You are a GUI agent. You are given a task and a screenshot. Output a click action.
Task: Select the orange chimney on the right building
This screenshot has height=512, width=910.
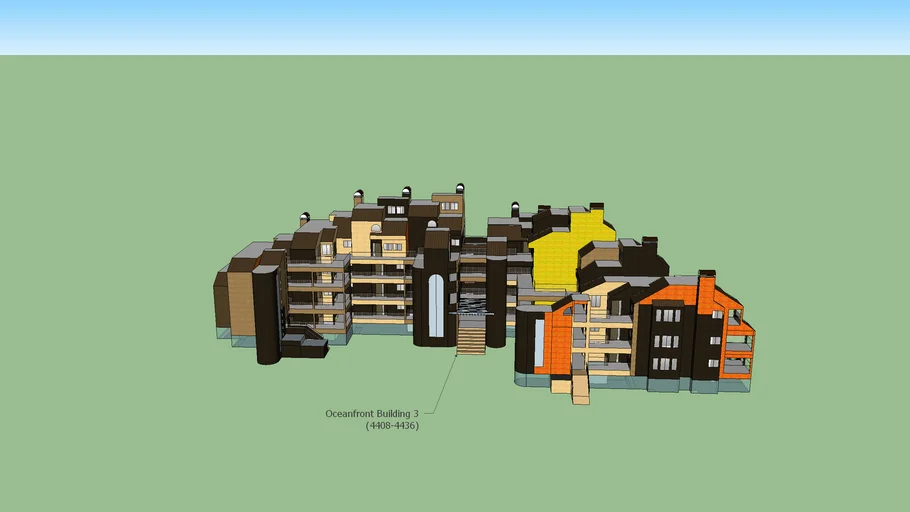pyautogui.click(x=707, y=290)
